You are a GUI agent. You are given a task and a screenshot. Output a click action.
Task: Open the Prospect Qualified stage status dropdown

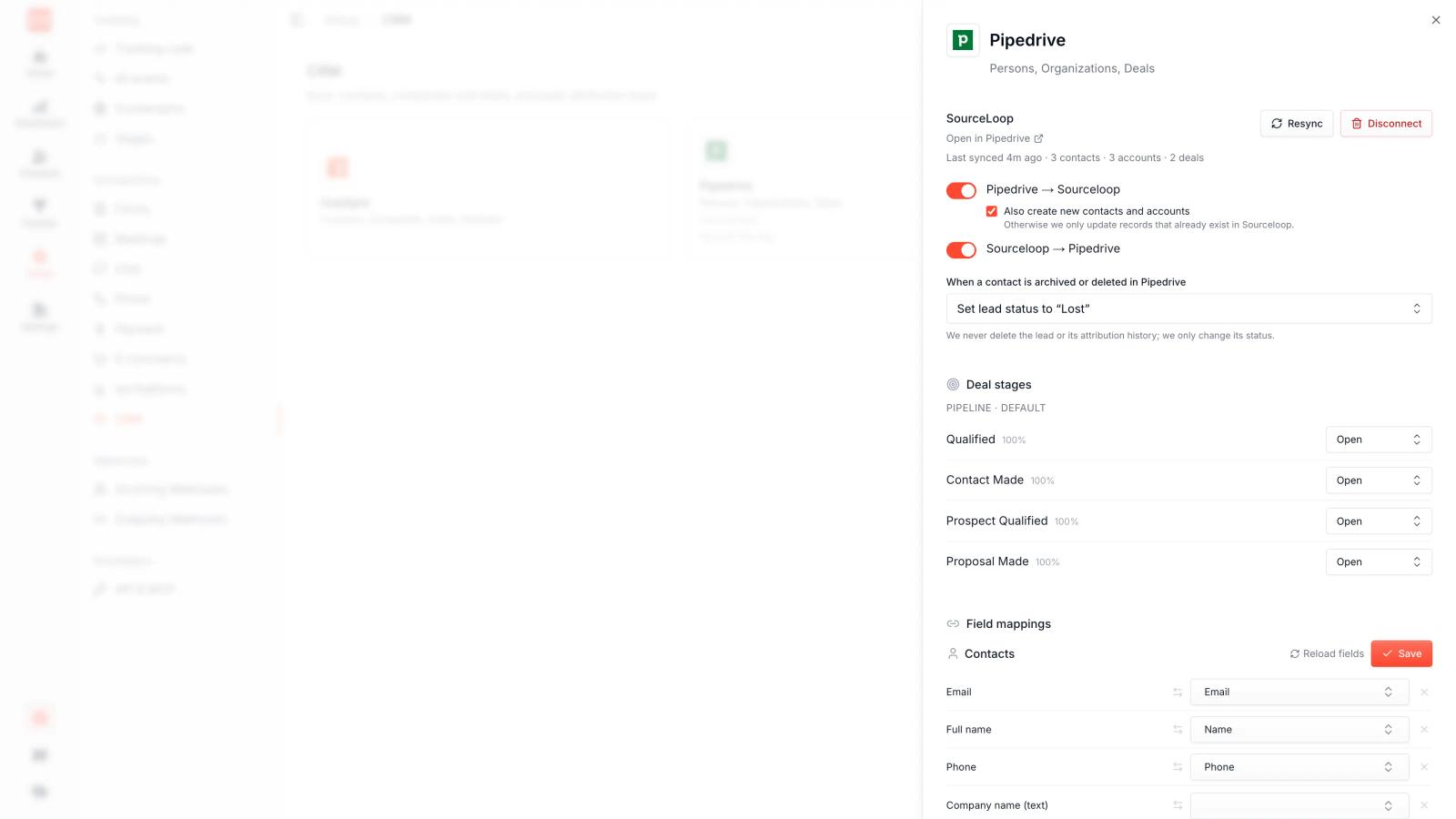point(1379,521)
